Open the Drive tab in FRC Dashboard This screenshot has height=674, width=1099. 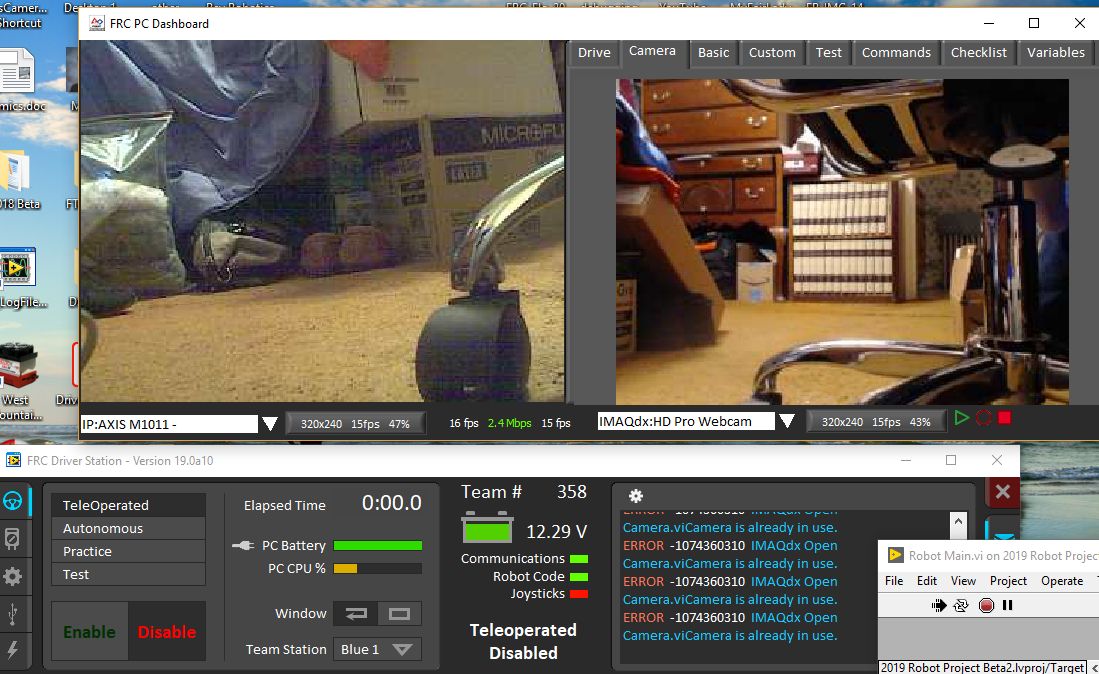point(594,53)
